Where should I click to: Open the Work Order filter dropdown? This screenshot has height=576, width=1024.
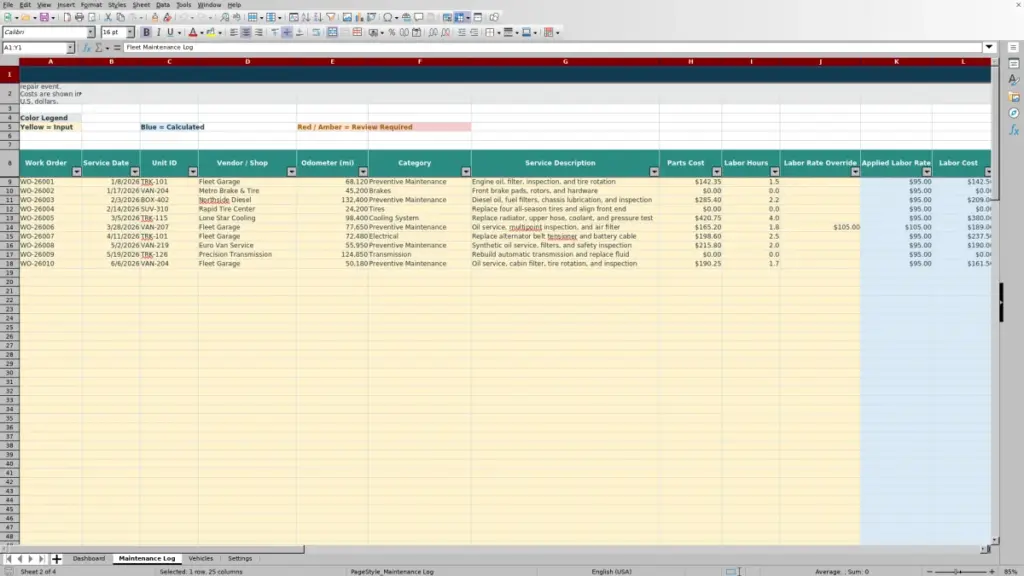(76, 172)
